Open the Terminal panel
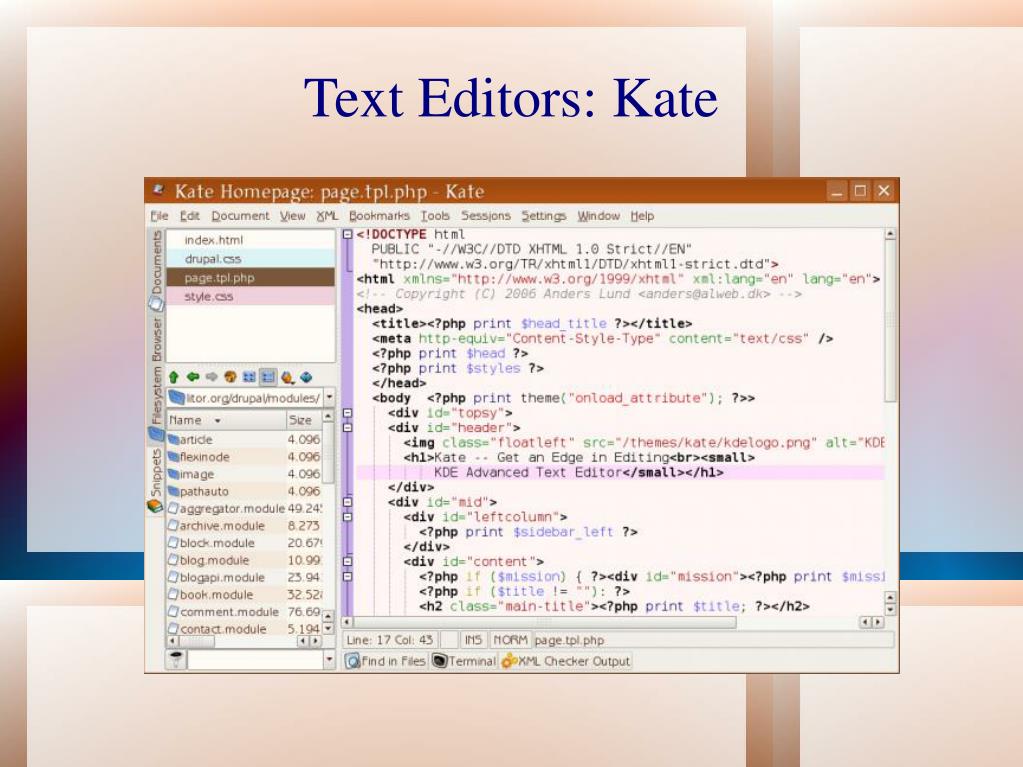1023x767 pixels. click(x=464, y=661)
